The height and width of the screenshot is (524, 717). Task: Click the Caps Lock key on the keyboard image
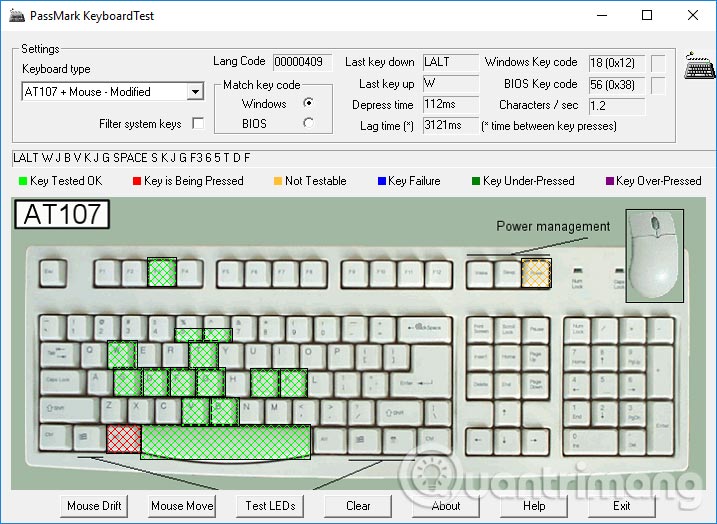click(63, 382)
